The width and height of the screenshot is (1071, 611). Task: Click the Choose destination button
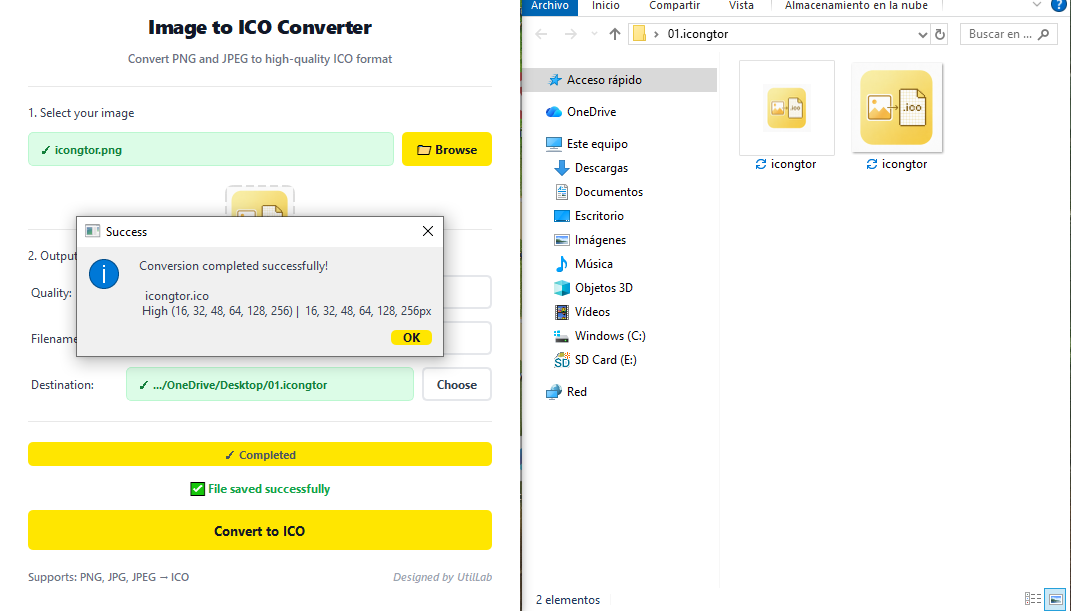point(457,384)
